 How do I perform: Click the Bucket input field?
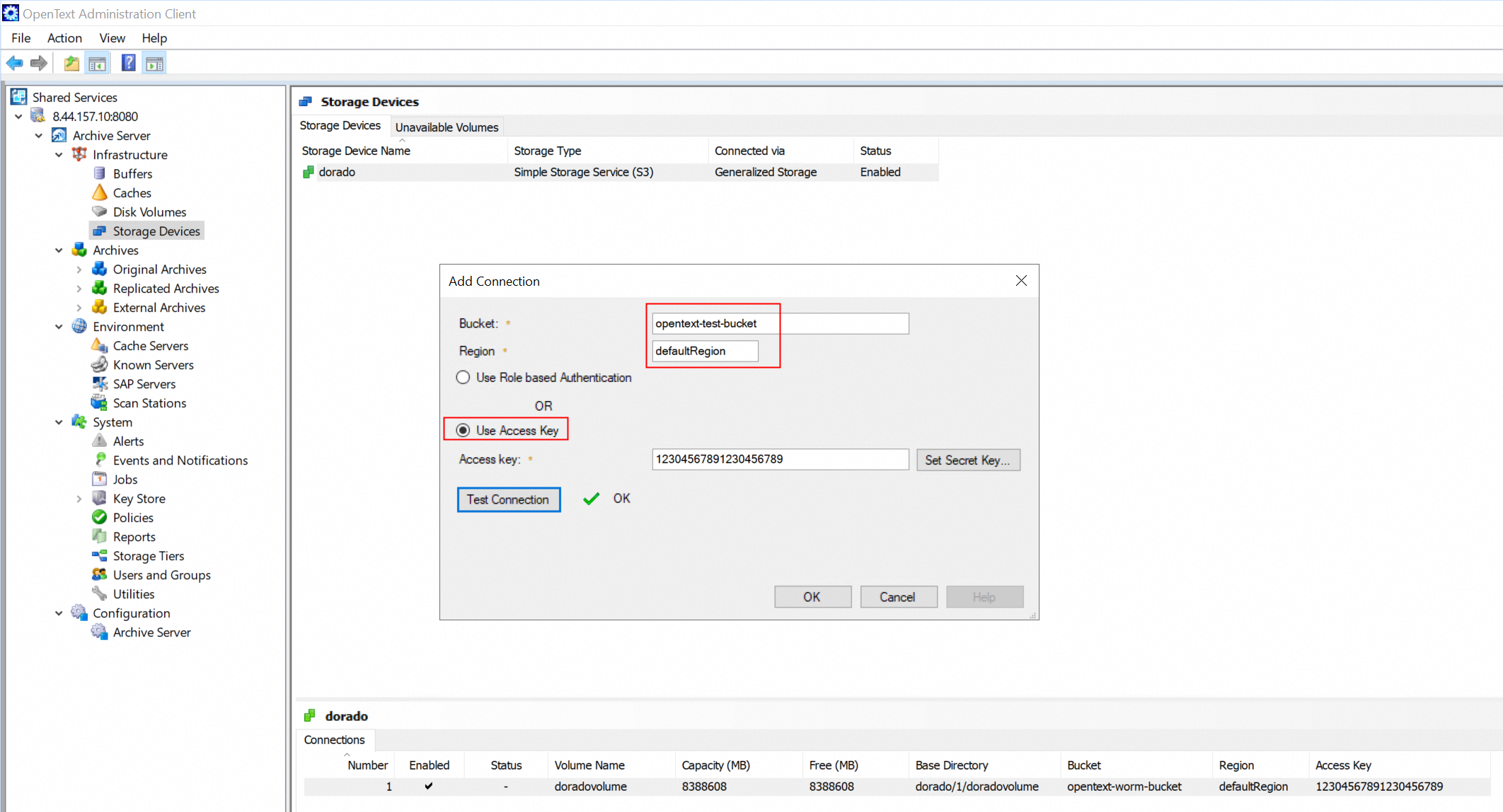(781, 323)
